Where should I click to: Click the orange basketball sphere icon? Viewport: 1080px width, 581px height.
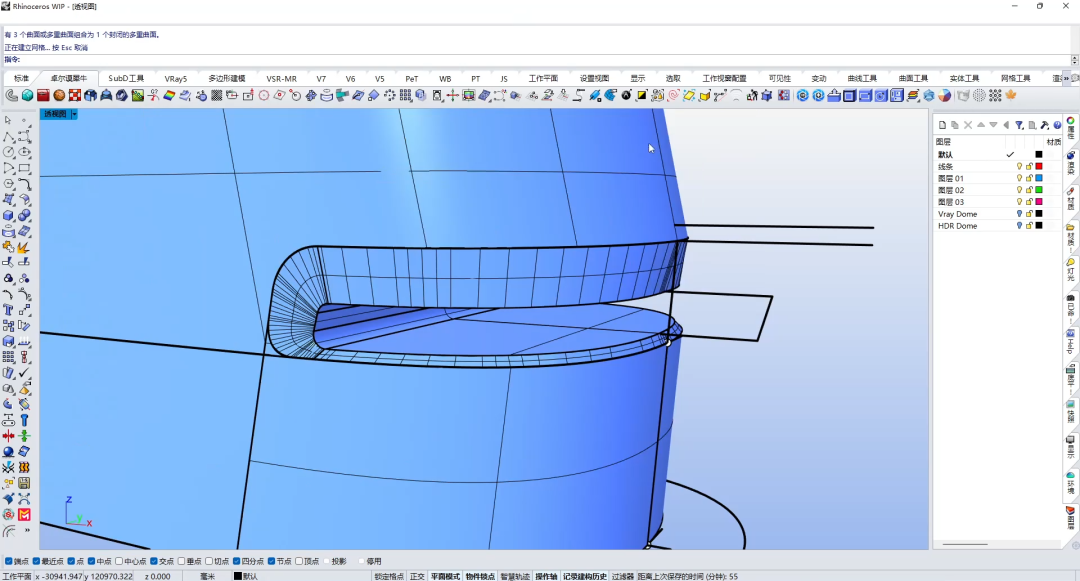[59, 96]
